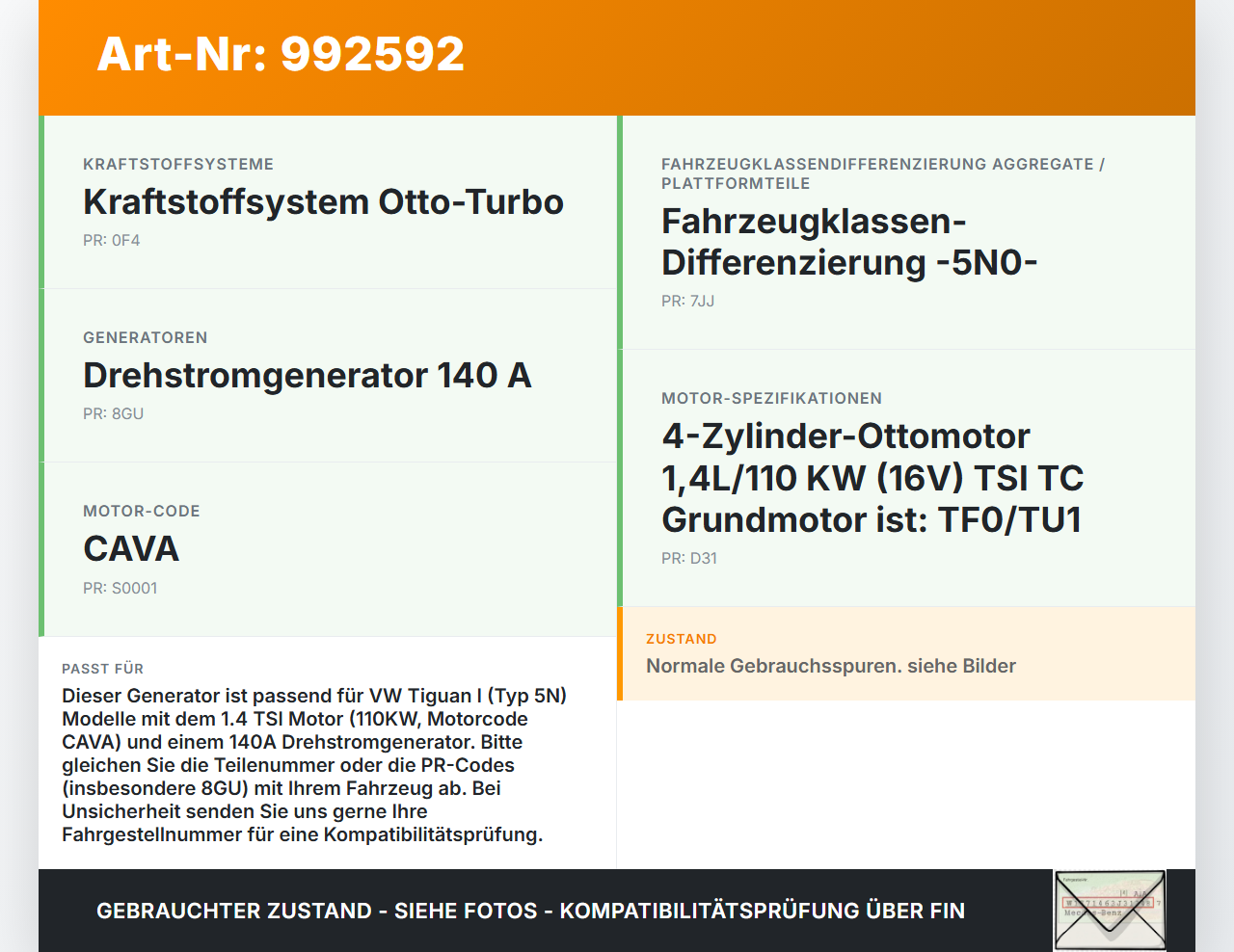
Task: Click Normale Gebrauchsspuren siehe Bilder text
Action: click(831, 665)
